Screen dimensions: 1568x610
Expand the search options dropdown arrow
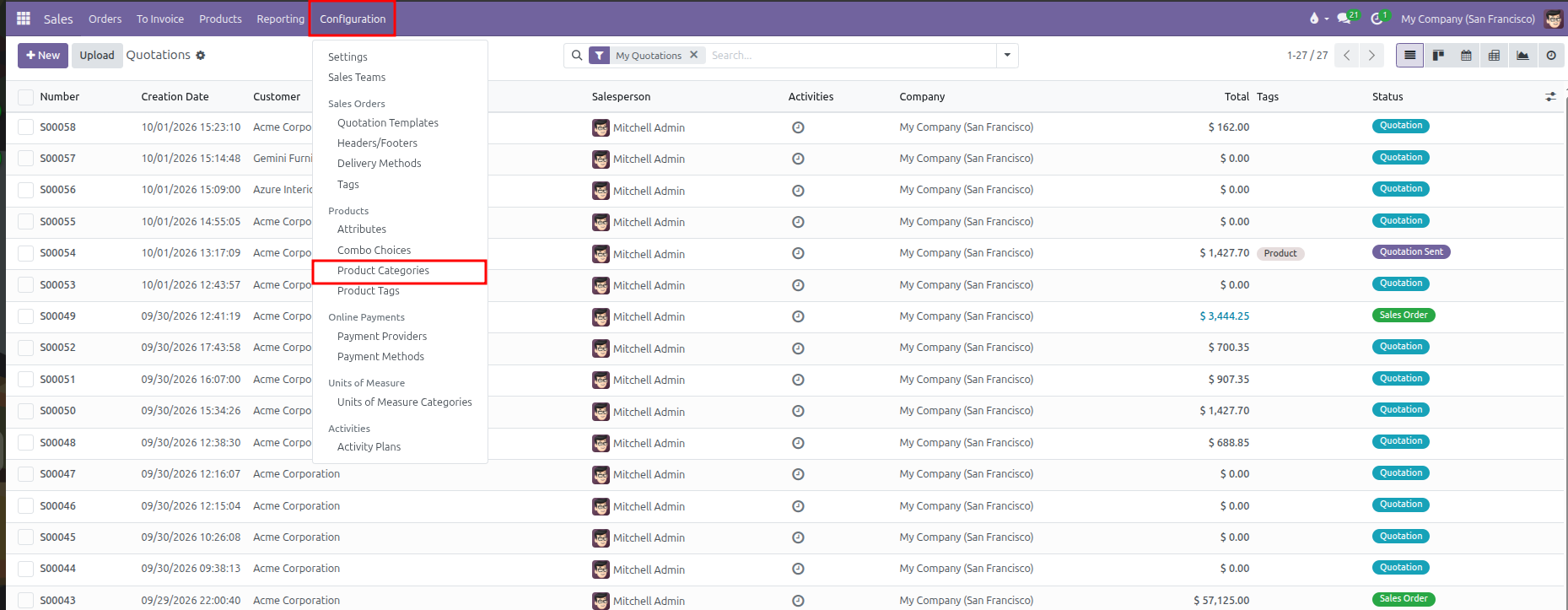[x=1007, y=56]
